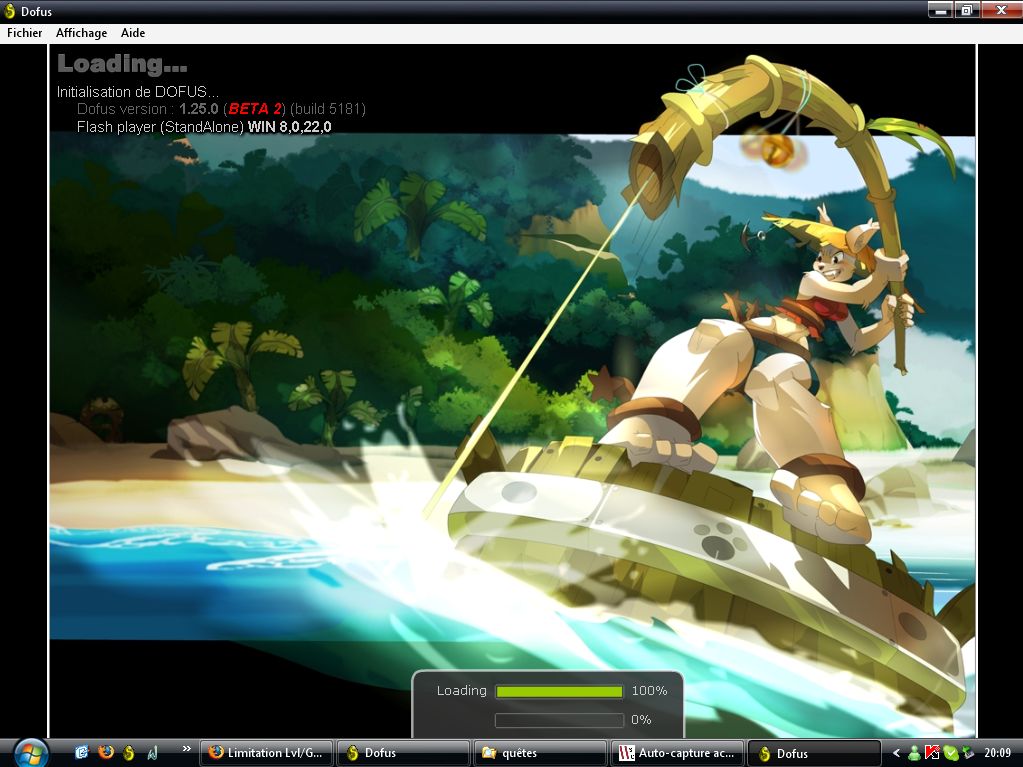Click the "Dofus version : 1.25.0" line

coord(221,109)
